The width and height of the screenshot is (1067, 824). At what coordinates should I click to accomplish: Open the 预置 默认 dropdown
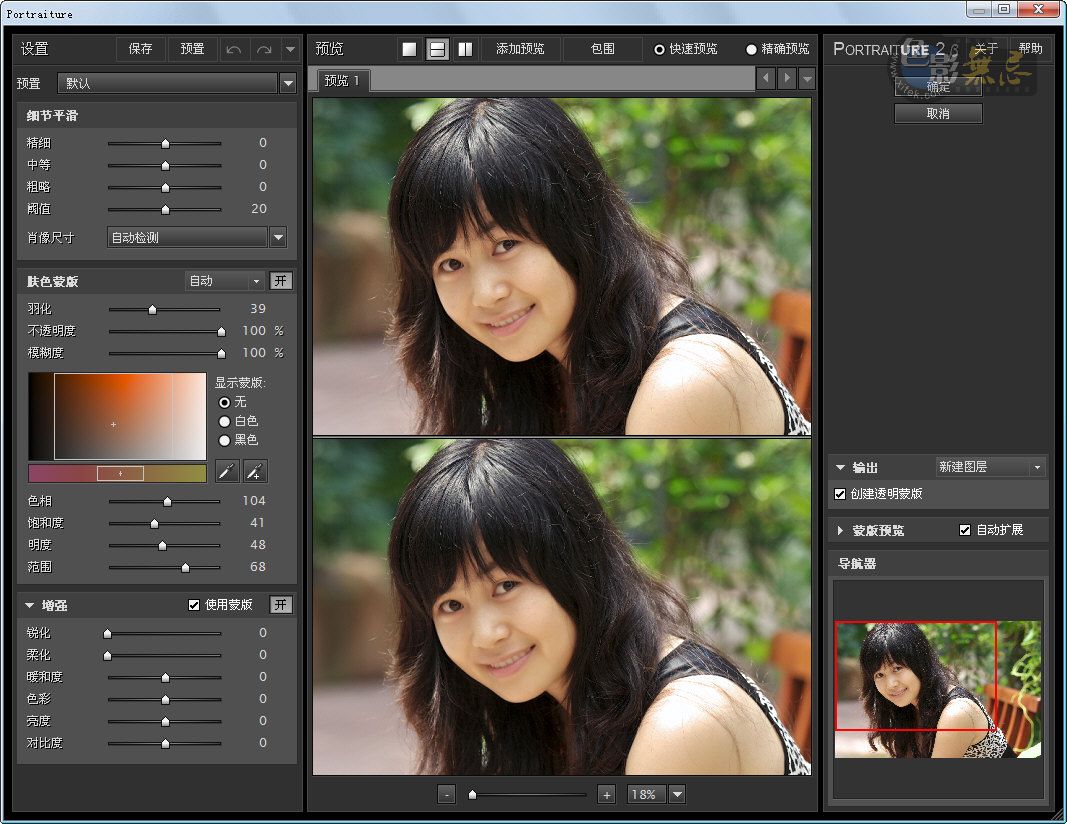coord(288,83)
